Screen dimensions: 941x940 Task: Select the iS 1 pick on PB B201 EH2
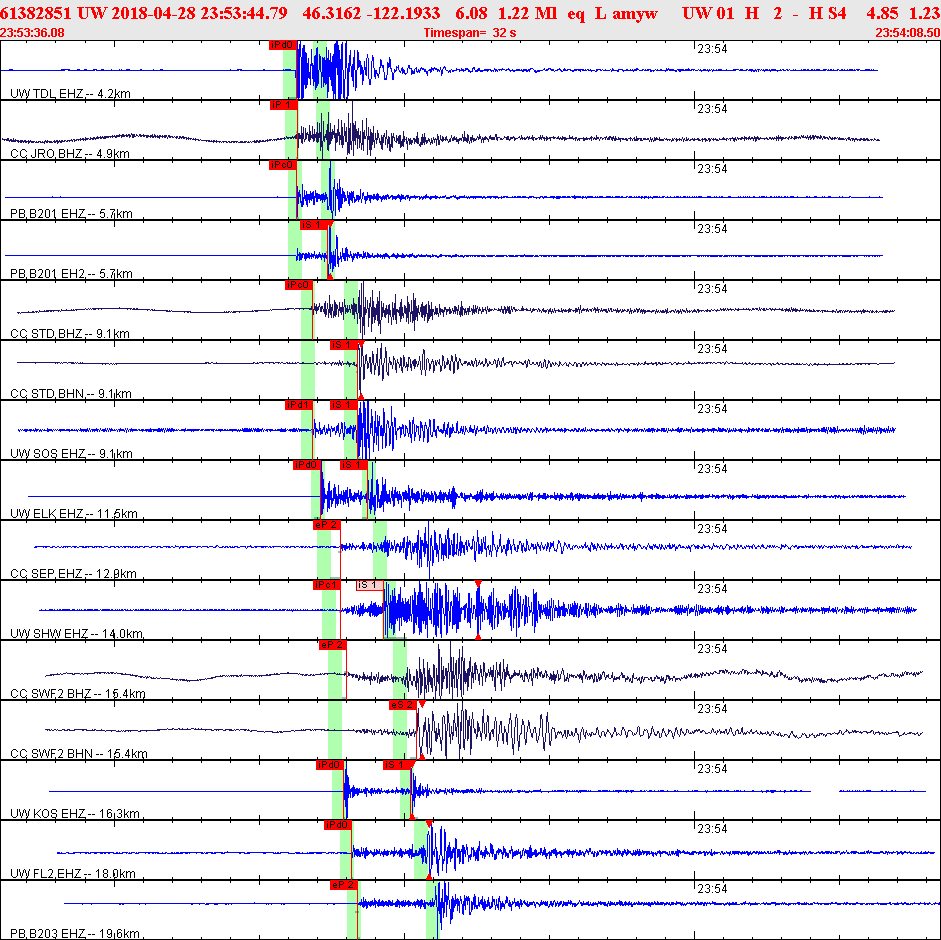[x=314, y=225]
